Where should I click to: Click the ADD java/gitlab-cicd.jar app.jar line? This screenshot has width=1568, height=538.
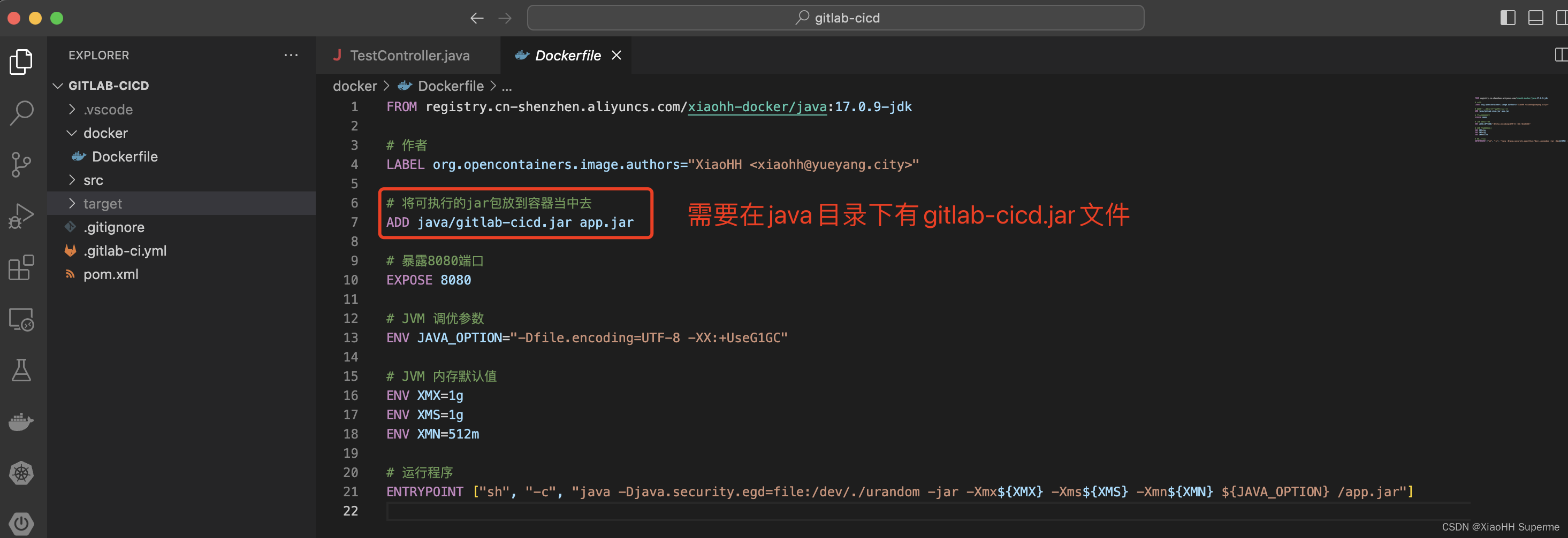[509, 222]
